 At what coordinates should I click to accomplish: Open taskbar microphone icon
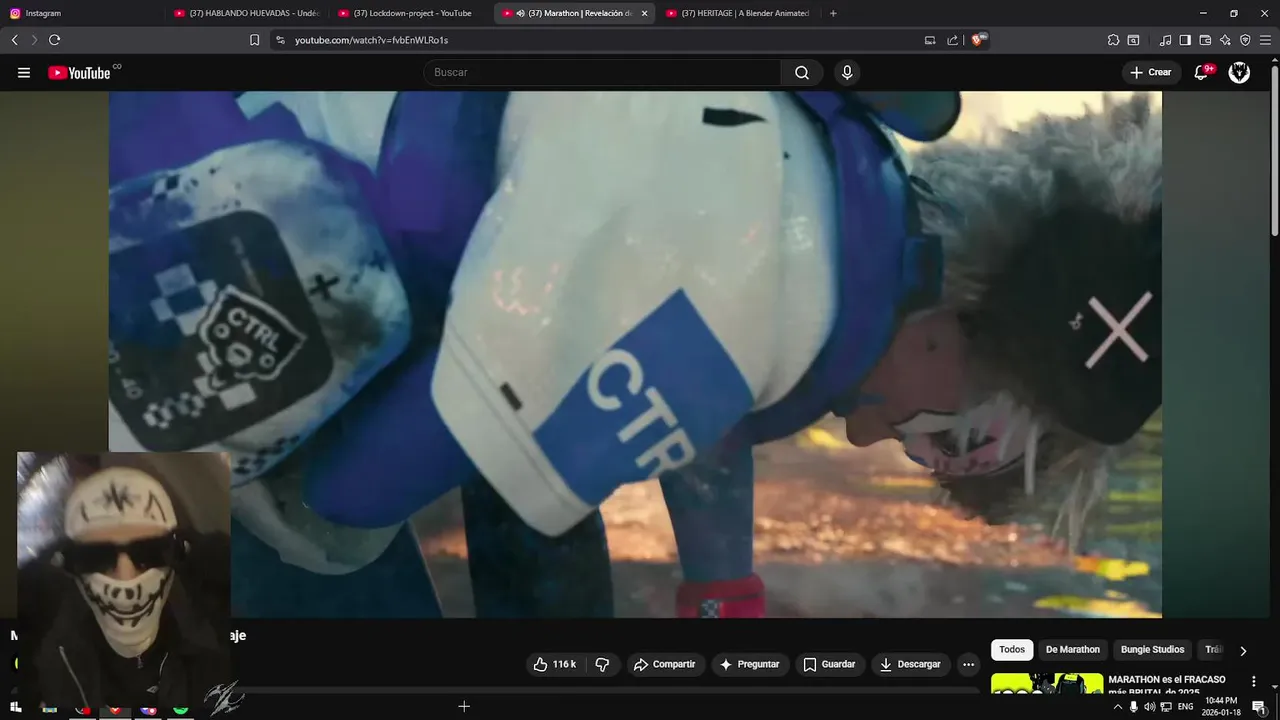click(x=1133, y=707)
